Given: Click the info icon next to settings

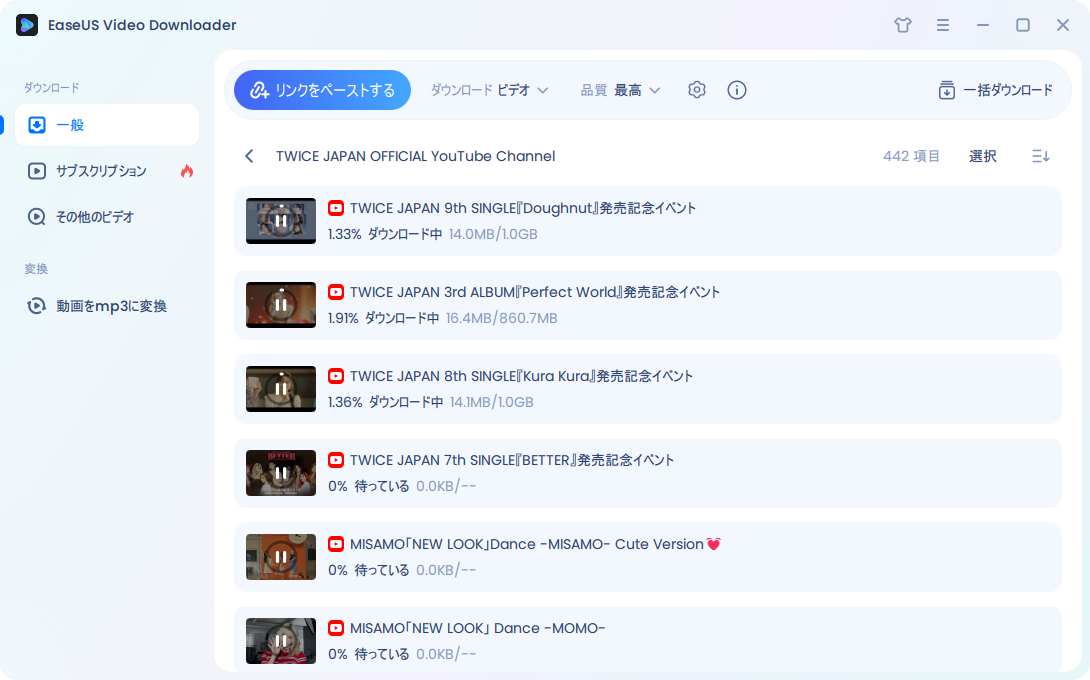Looking at the screenshot, I should (737, 89).
